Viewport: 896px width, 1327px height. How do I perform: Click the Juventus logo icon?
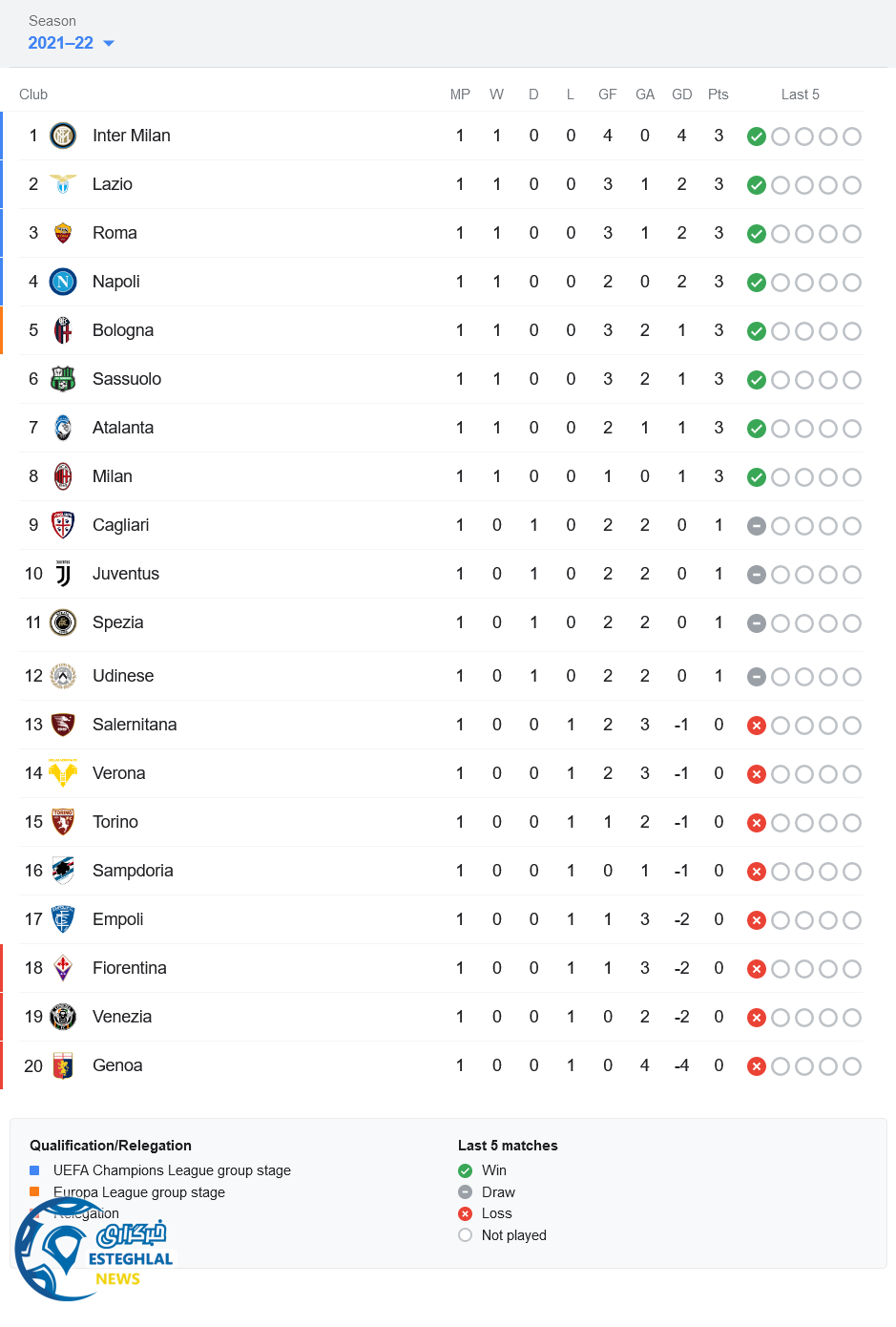pyautogui.click(x=63, y=574)
